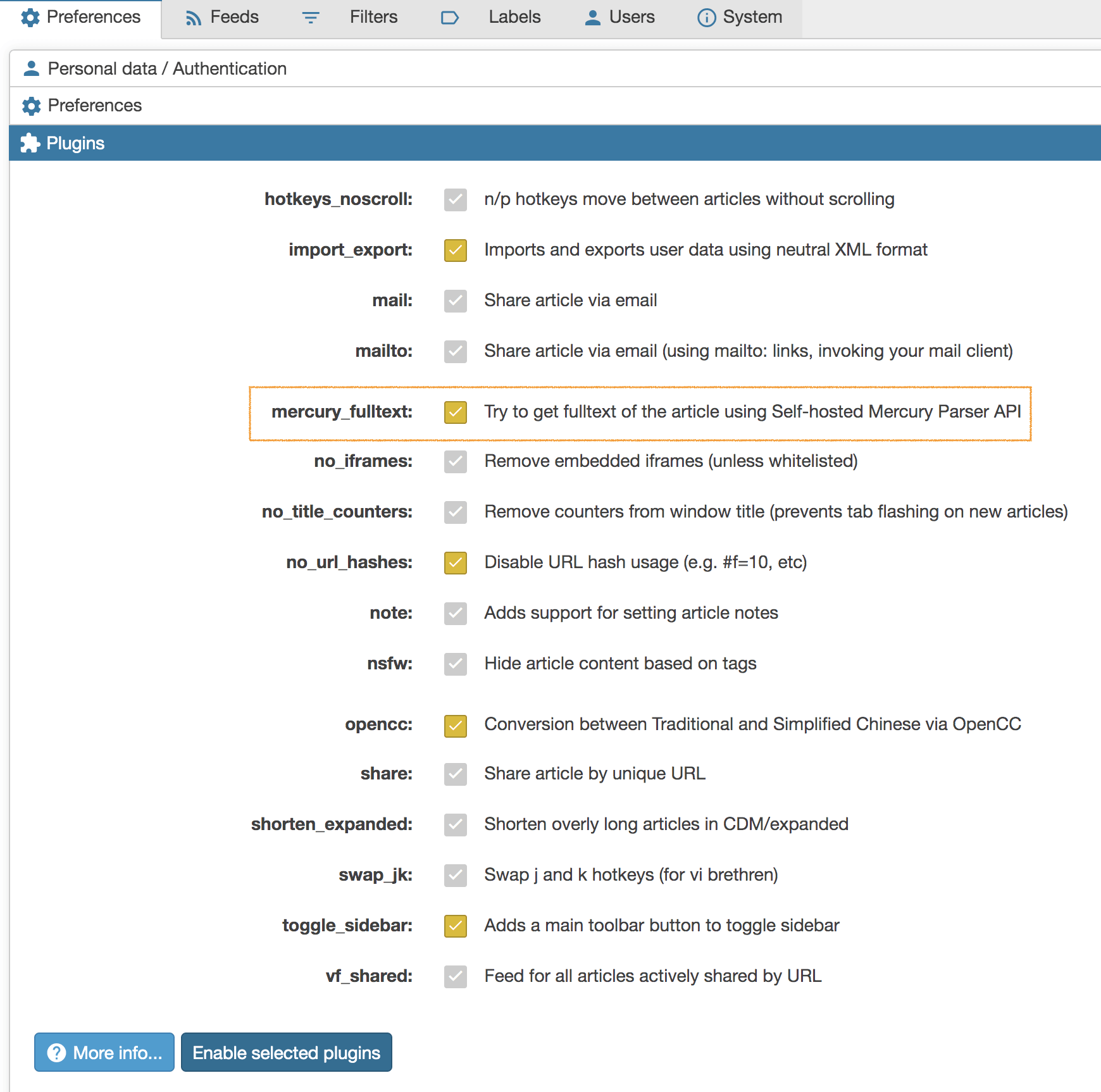Click 'Share article via email' description
1101x1092 pixels.
(571, 301)
